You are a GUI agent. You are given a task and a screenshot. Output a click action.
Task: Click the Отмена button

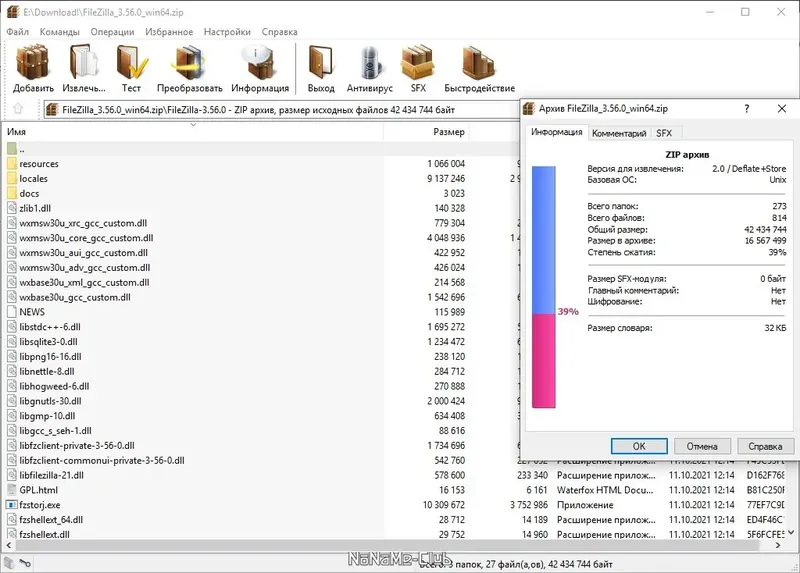coord(702,446)
